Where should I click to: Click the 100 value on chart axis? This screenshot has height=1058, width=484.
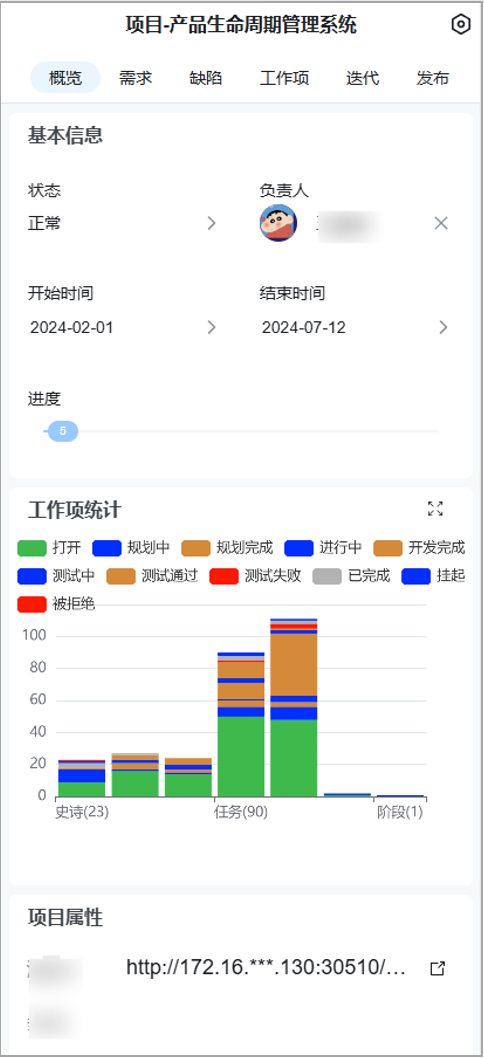click(x=34, y=636)
